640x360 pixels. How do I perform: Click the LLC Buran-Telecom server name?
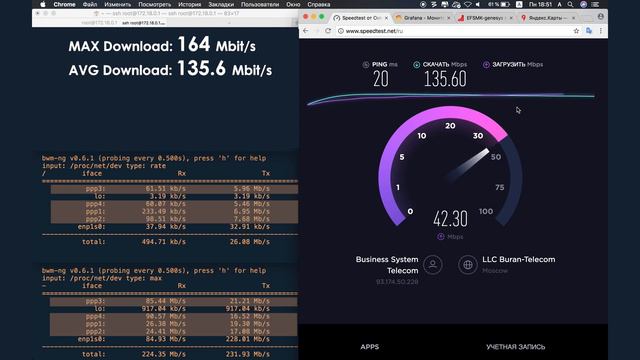(x=519, y=260)
